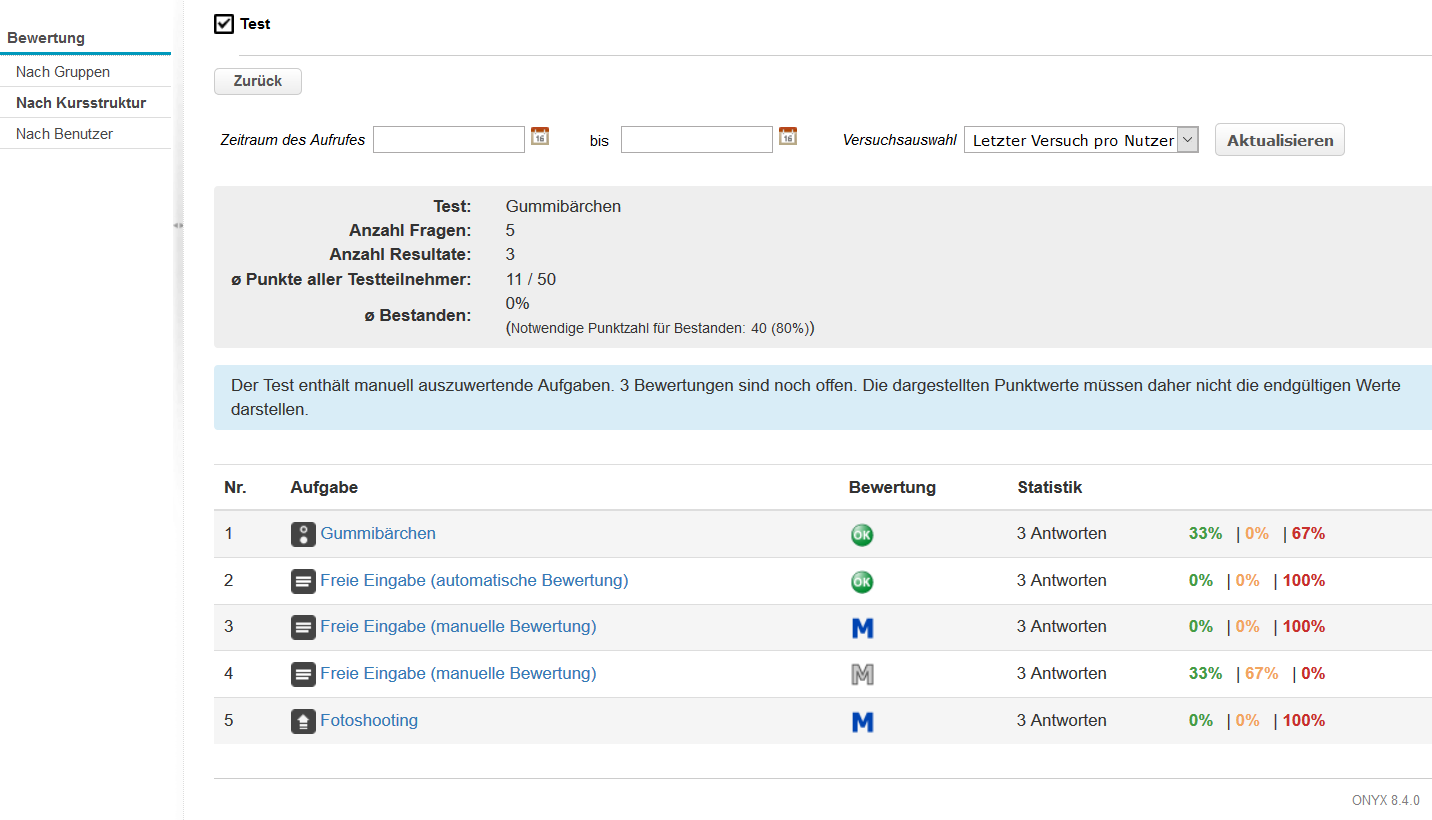Viewport: 1432px width, 820px height.
Task: Uncheck the Test checkbox at the top
Action: click(x=223, y=23)
